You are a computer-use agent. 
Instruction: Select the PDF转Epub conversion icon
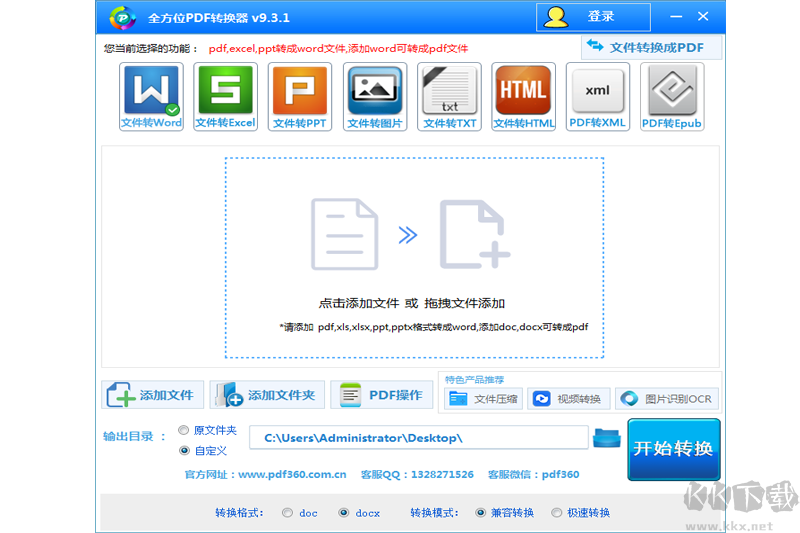pyautogui.click(x=672, y=97)
